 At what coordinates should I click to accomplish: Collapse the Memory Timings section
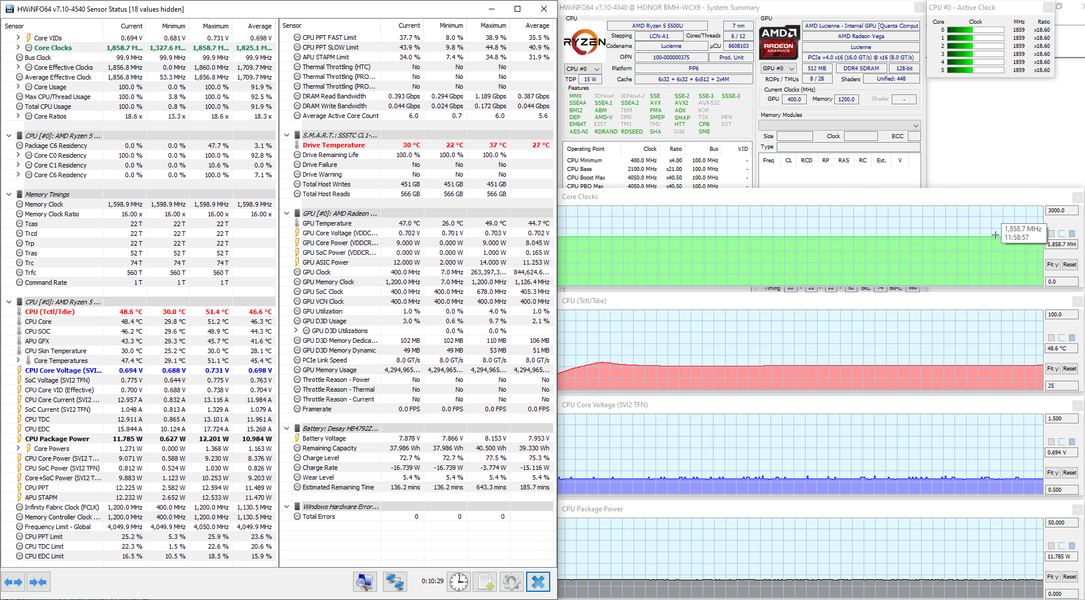pyautogui.click(x=9, y=194)
